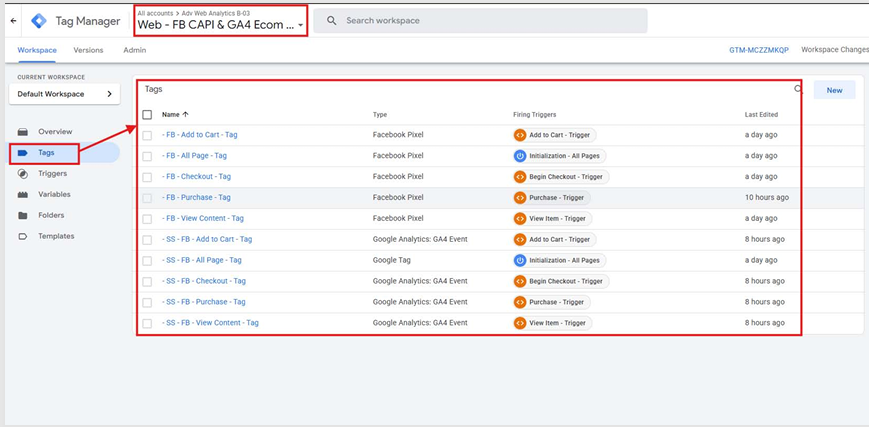Click trigger icon in SS - FB - Purchase row
The height and width of the screenshot is (427, 869).
(x=519, y=302)
